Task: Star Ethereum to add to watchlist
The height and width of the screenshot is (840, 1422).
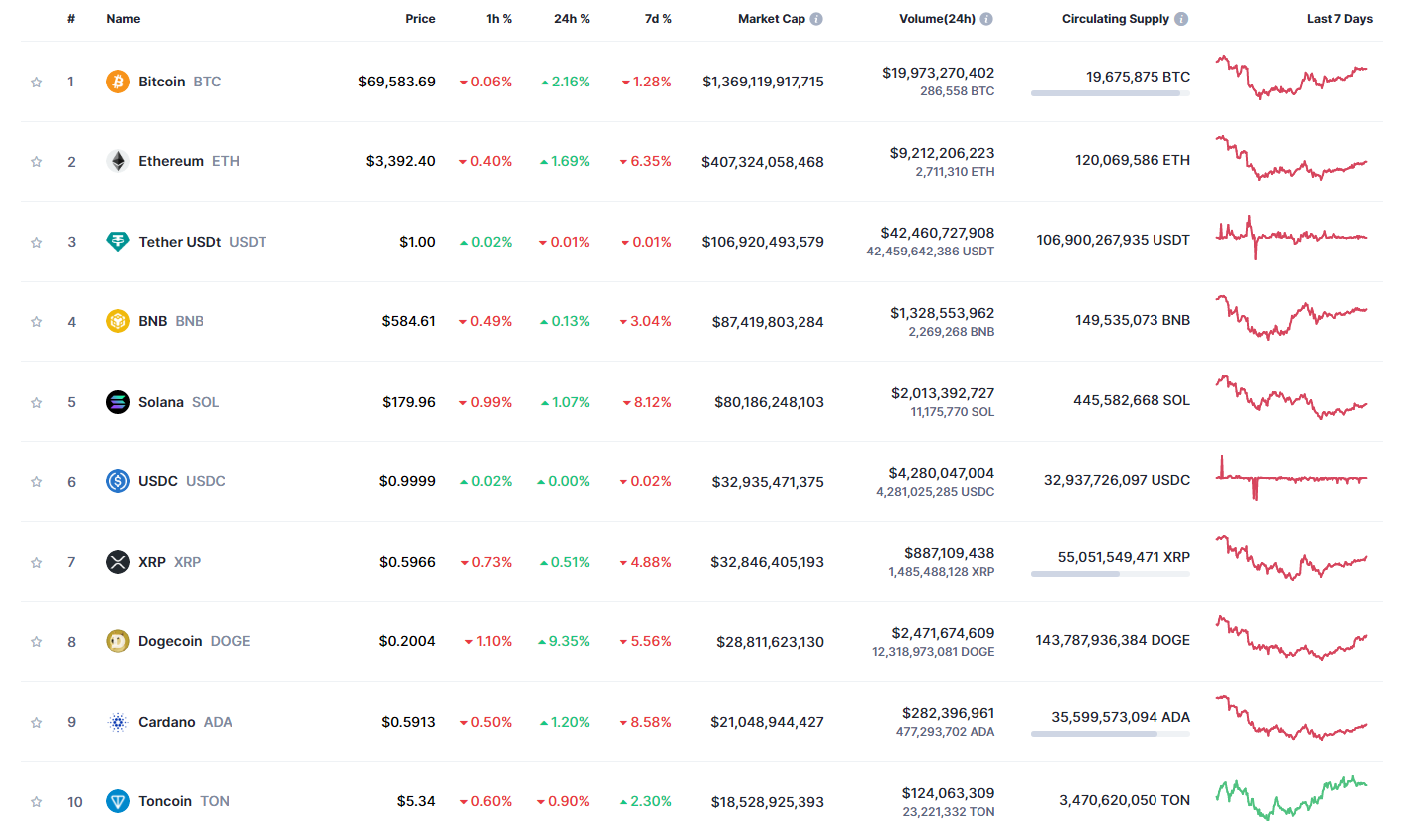Action: click(x=37, y=161)
